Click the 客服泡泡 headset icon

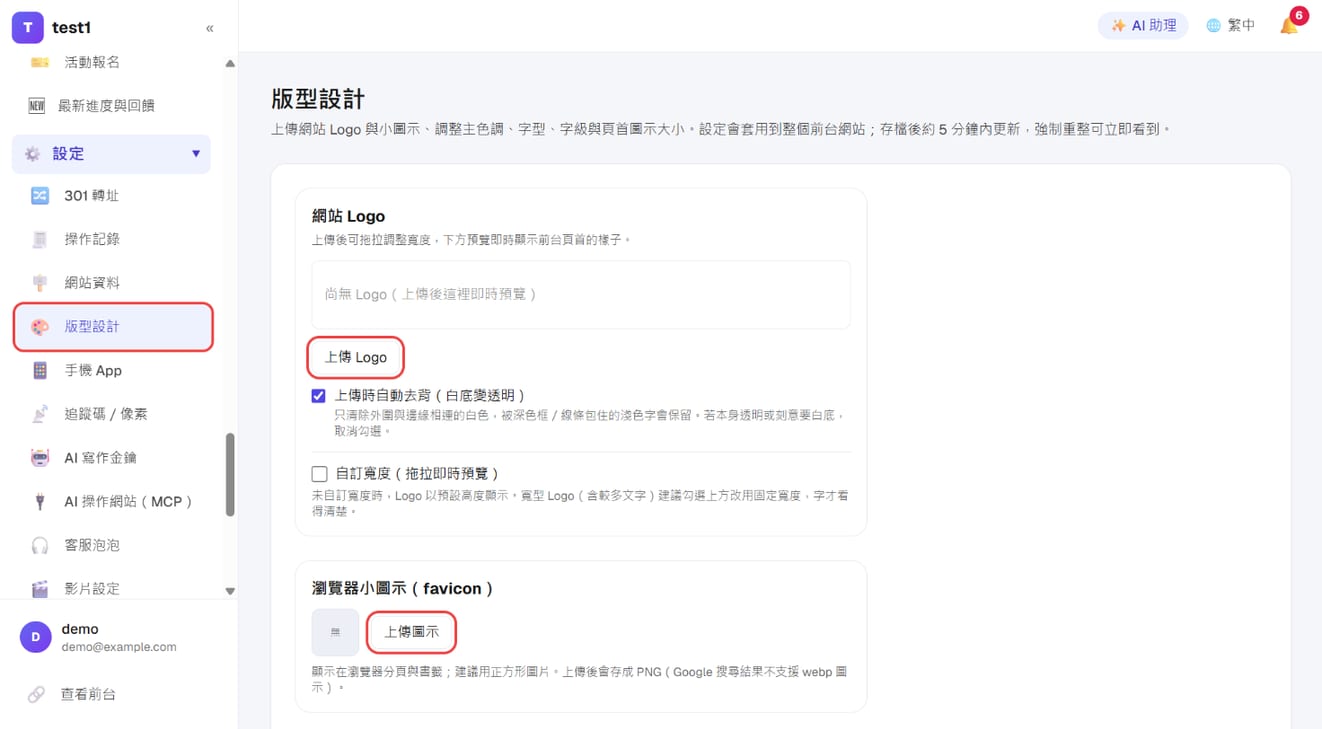tap(39, 545)
